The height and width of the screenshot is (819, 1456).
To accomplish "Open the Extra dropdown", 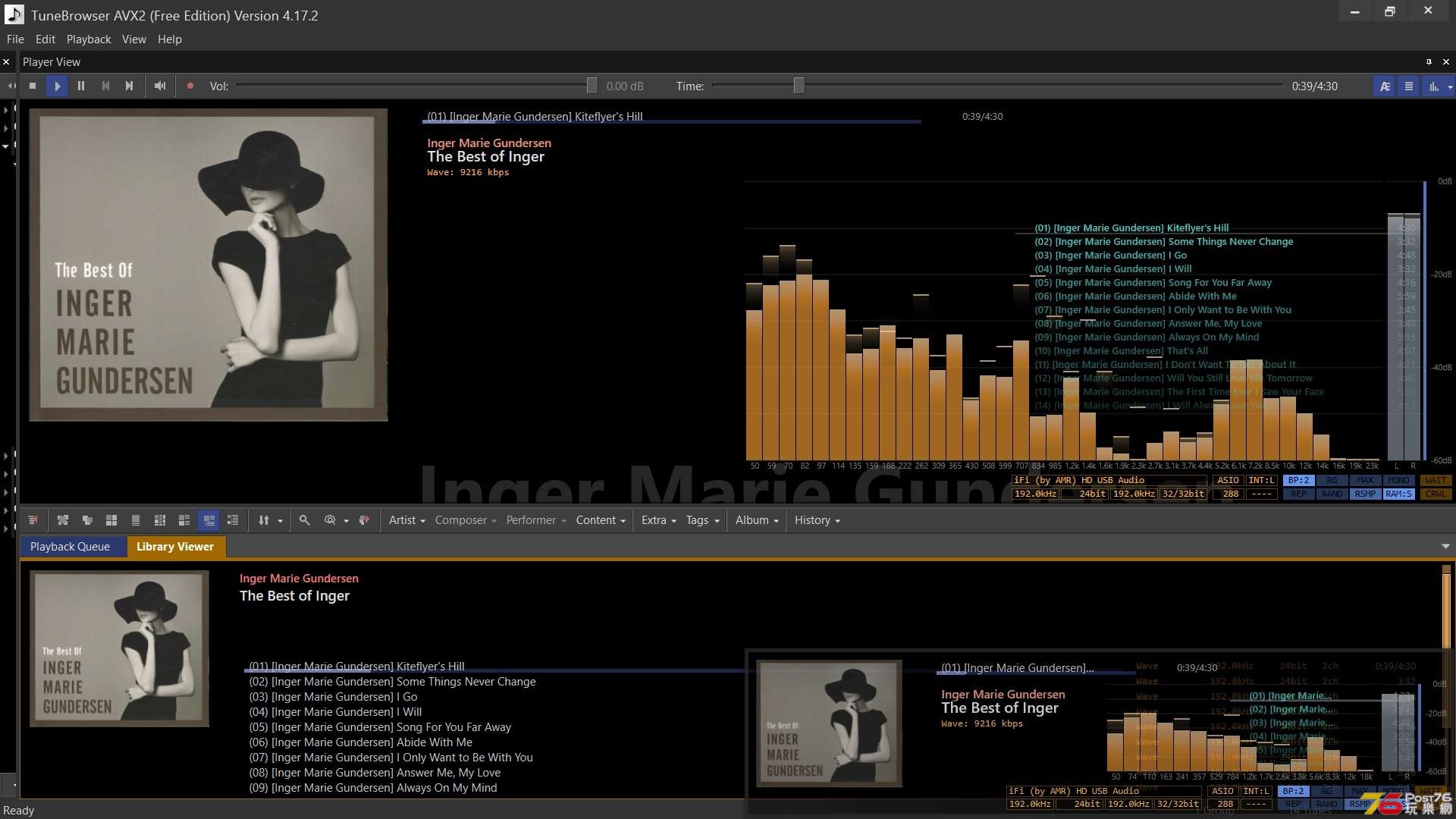I will 658,520.
